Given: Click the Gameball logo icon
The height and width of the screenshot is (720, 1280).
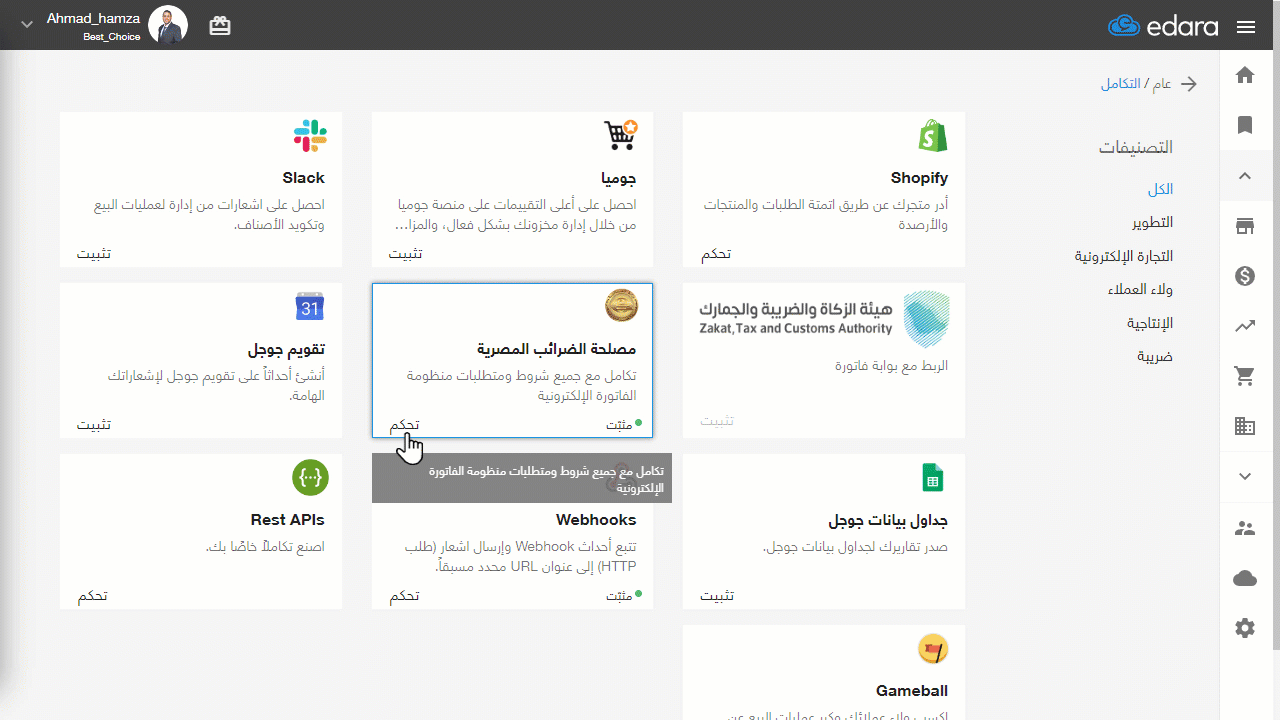Looking at the screenshot, I should [933, 649].
